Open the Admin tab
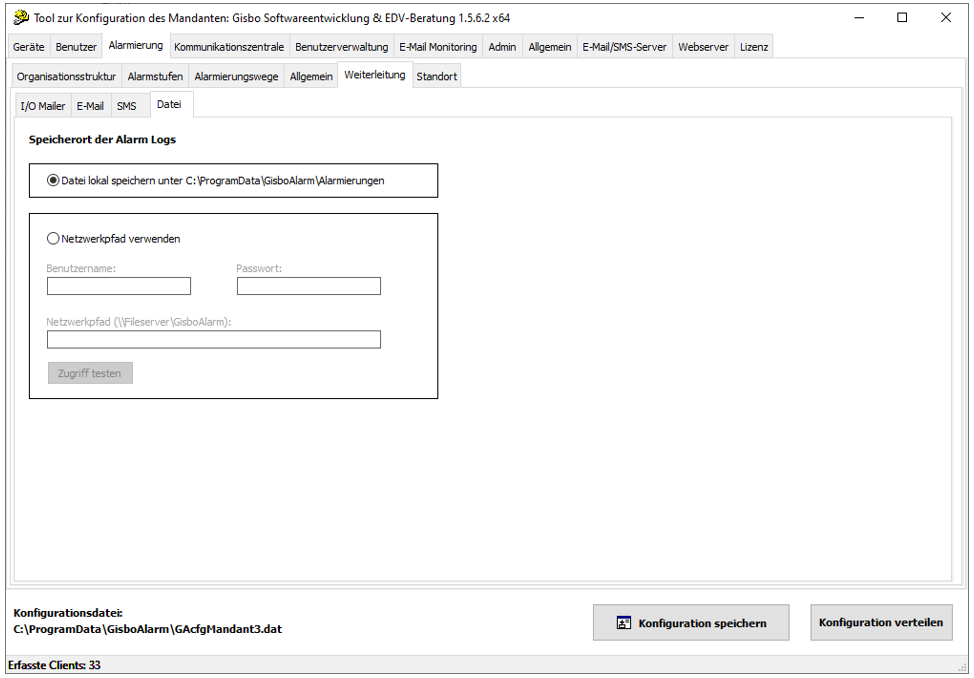Viewport: 974px width, 678px height. [x=502, y=47]
